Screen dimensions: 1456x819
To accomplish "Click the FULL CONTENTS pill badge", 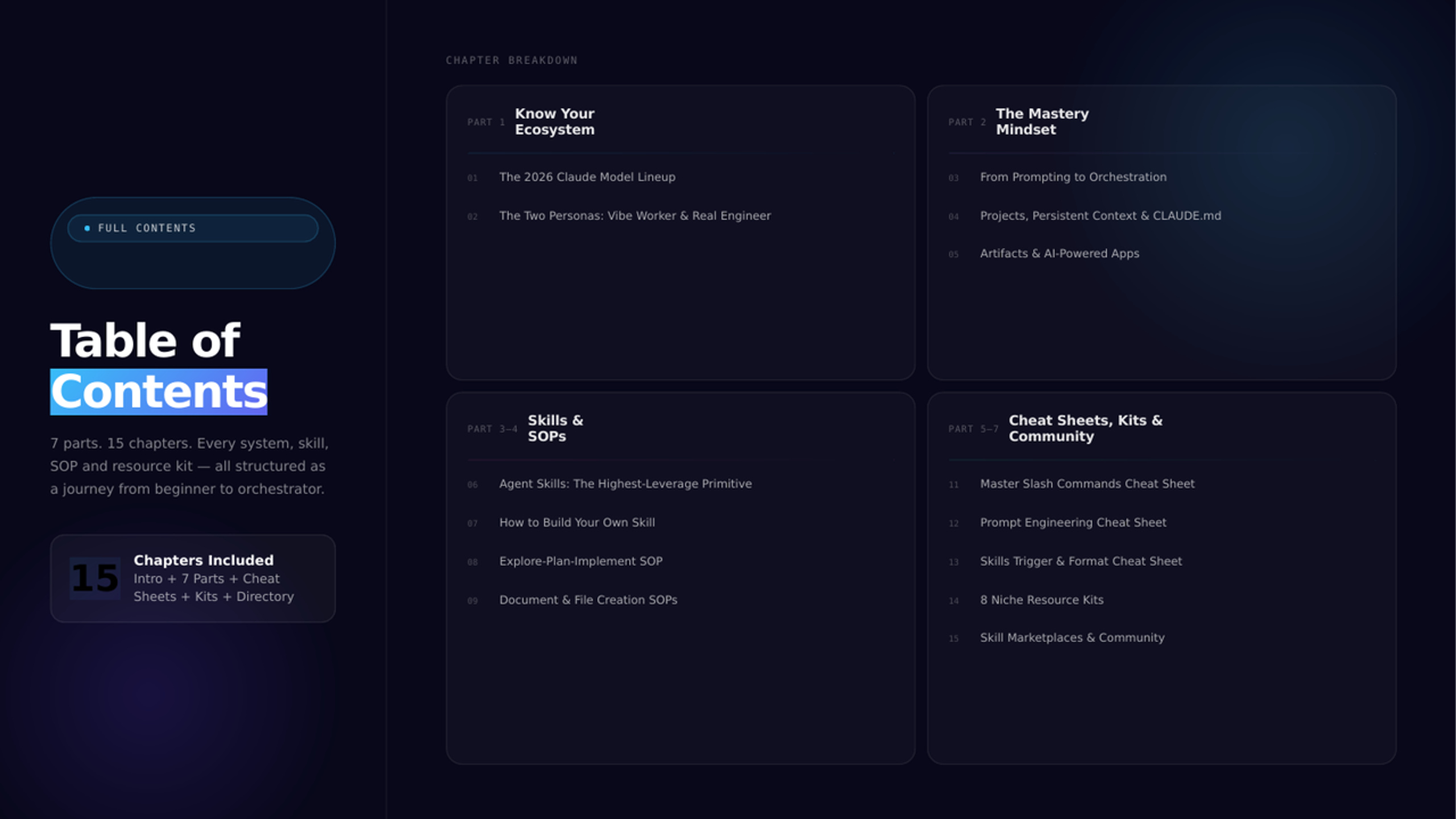I will point(192,228).
